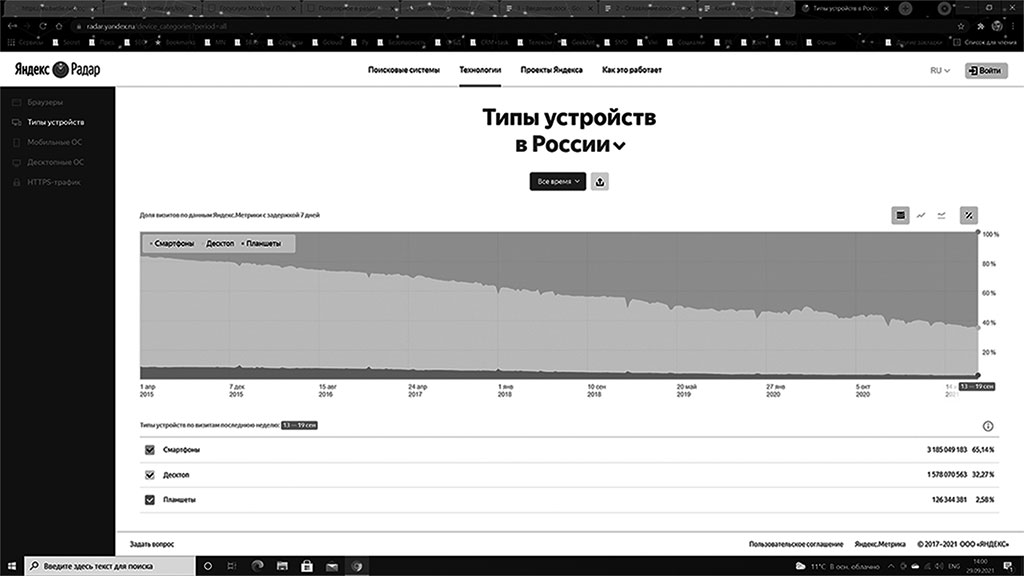Uncheck the Десктоп checkbox

pyautogui.click(x=151, y=475)
